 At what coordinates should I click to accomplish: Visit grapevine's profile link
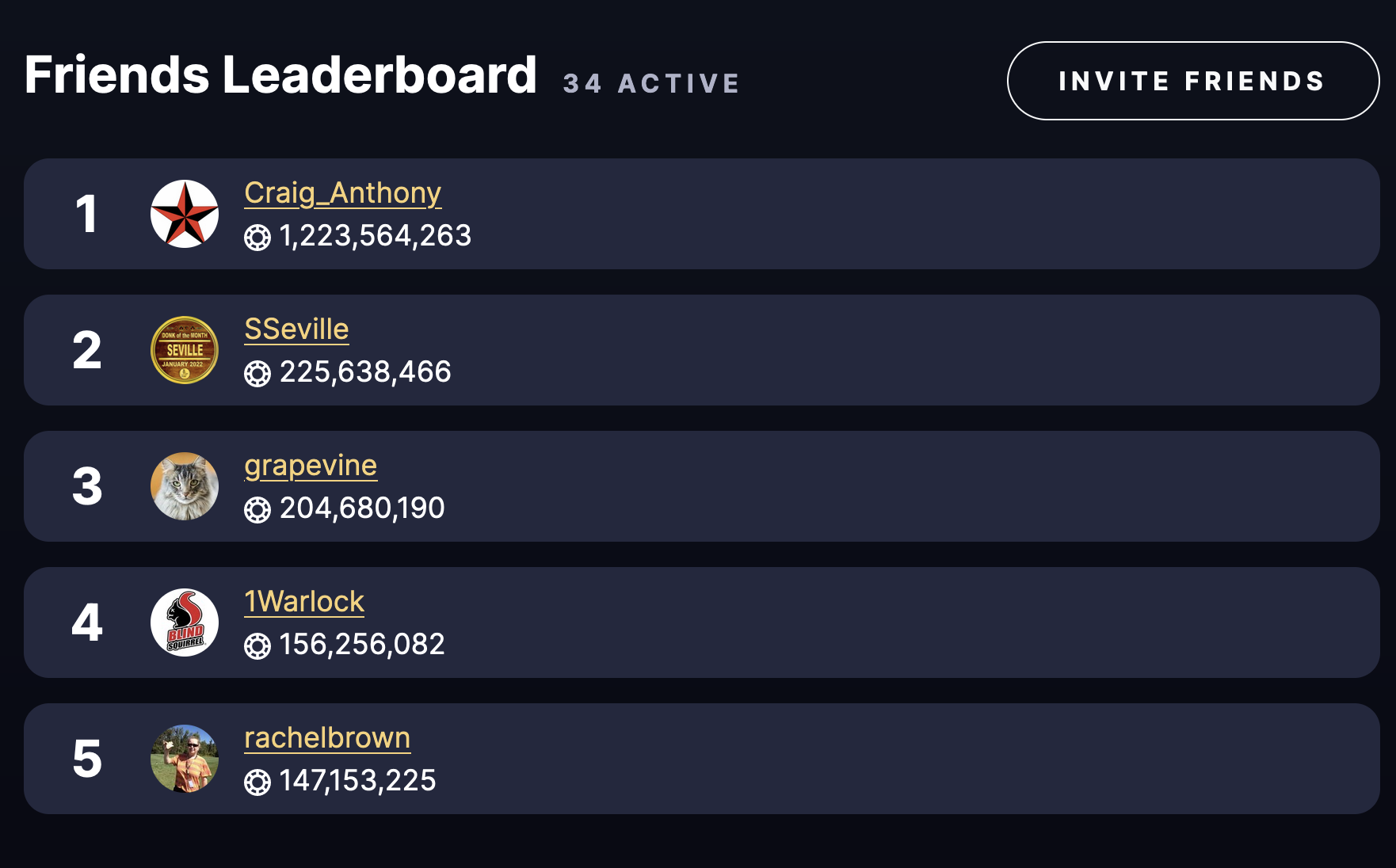point(311,466)
